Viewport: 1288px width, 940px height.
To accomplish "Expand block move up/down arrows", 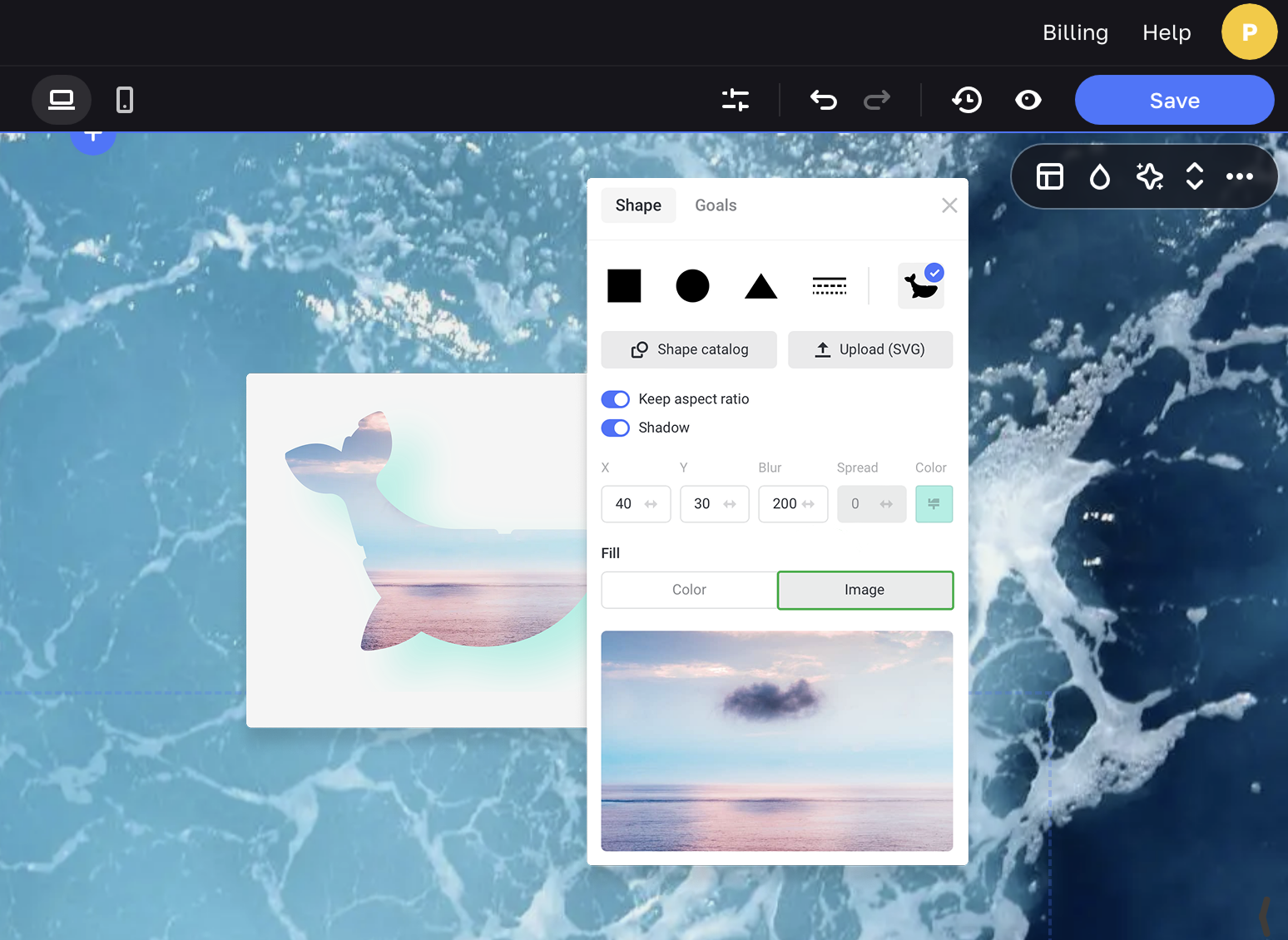I will [1195, 176].
